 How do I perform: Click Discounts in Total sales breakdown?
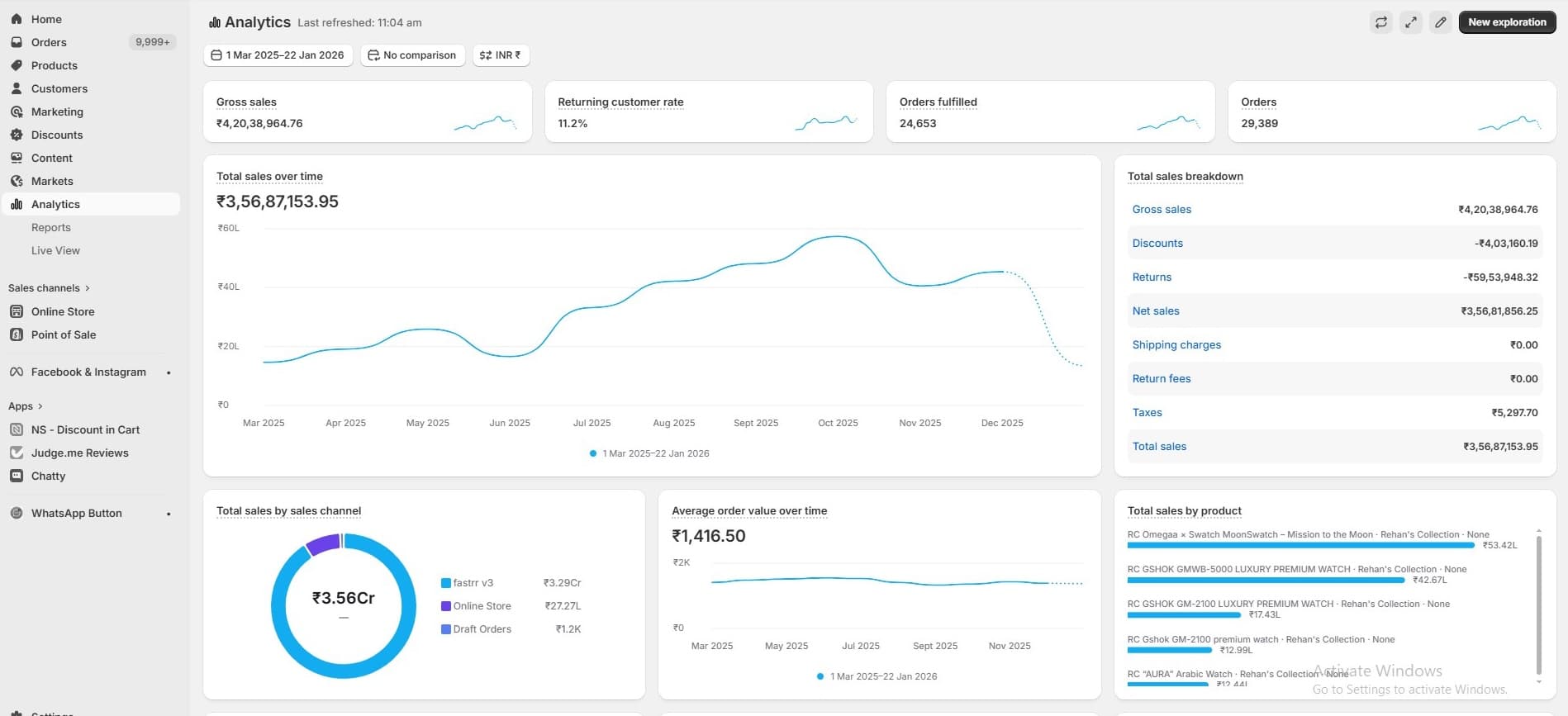pos(1157,244)
